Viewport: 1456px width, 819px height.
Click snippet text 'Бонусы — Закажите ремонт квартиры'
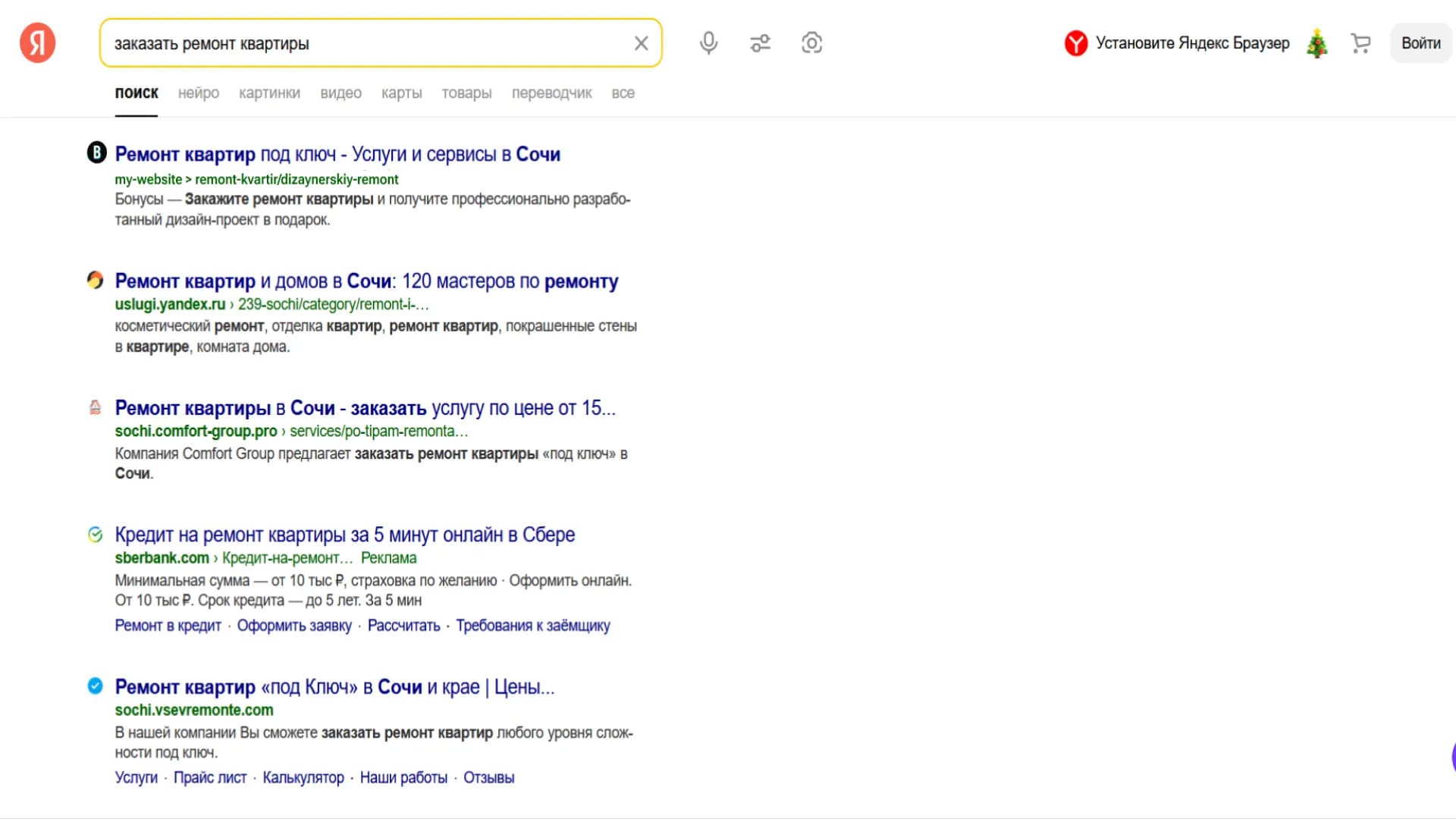pyautogui.click(x=244, y=199)
